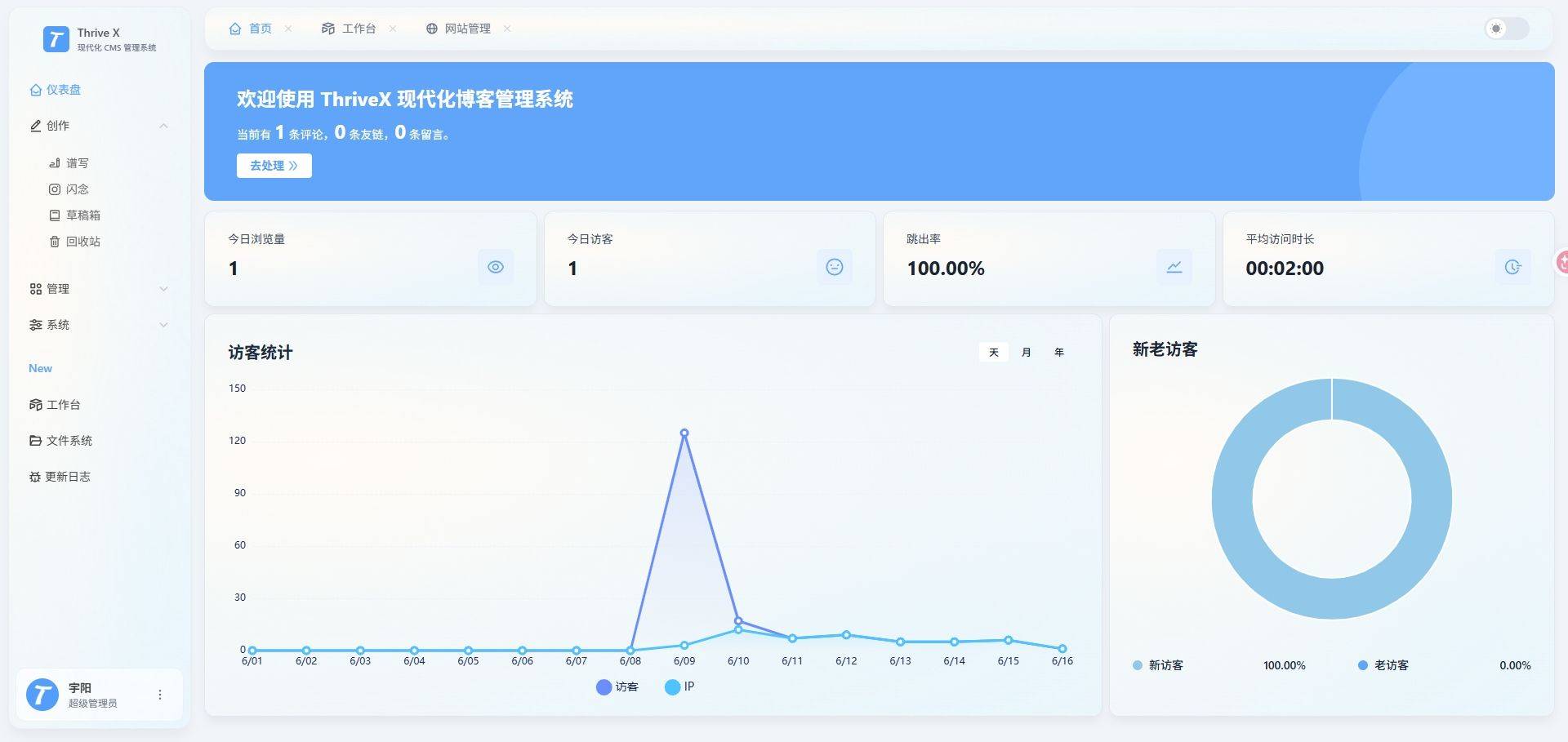Viewport: 1568px width, 742px height.
Task: Click the 仪表盘 home icon in sidebar
Action: click(x=35, y=90)
